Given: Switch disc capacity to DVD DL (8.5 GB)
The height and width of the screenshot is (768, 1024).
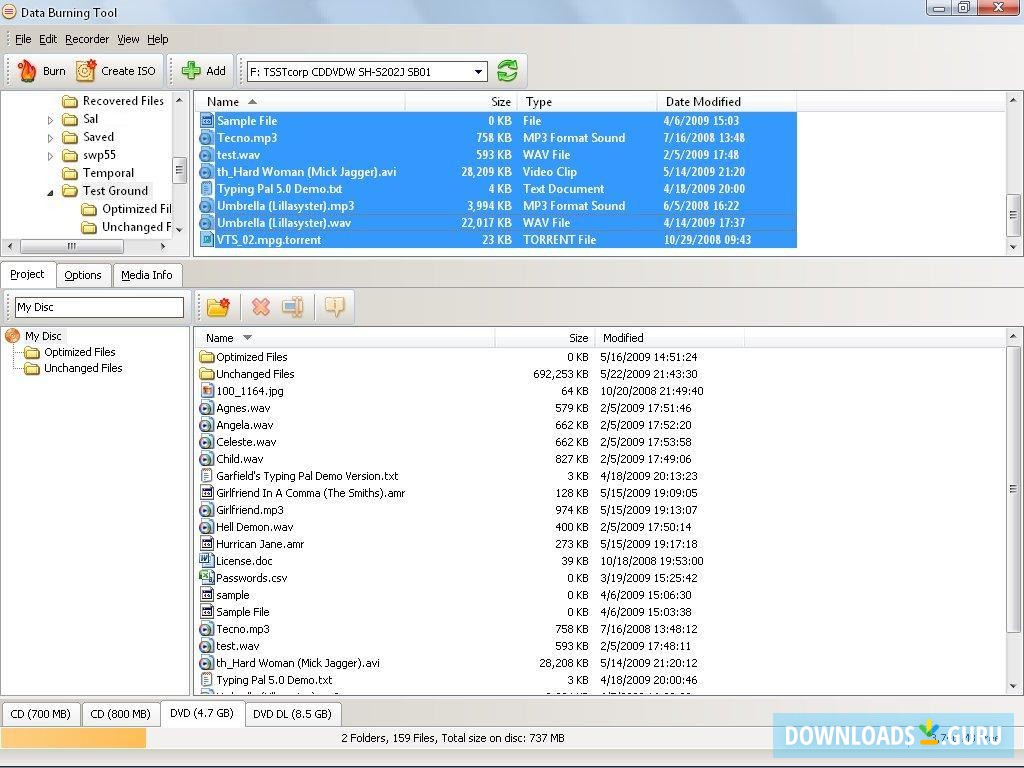Looking at the screenshot, I should pyautogui.click(x=292, y=714).
